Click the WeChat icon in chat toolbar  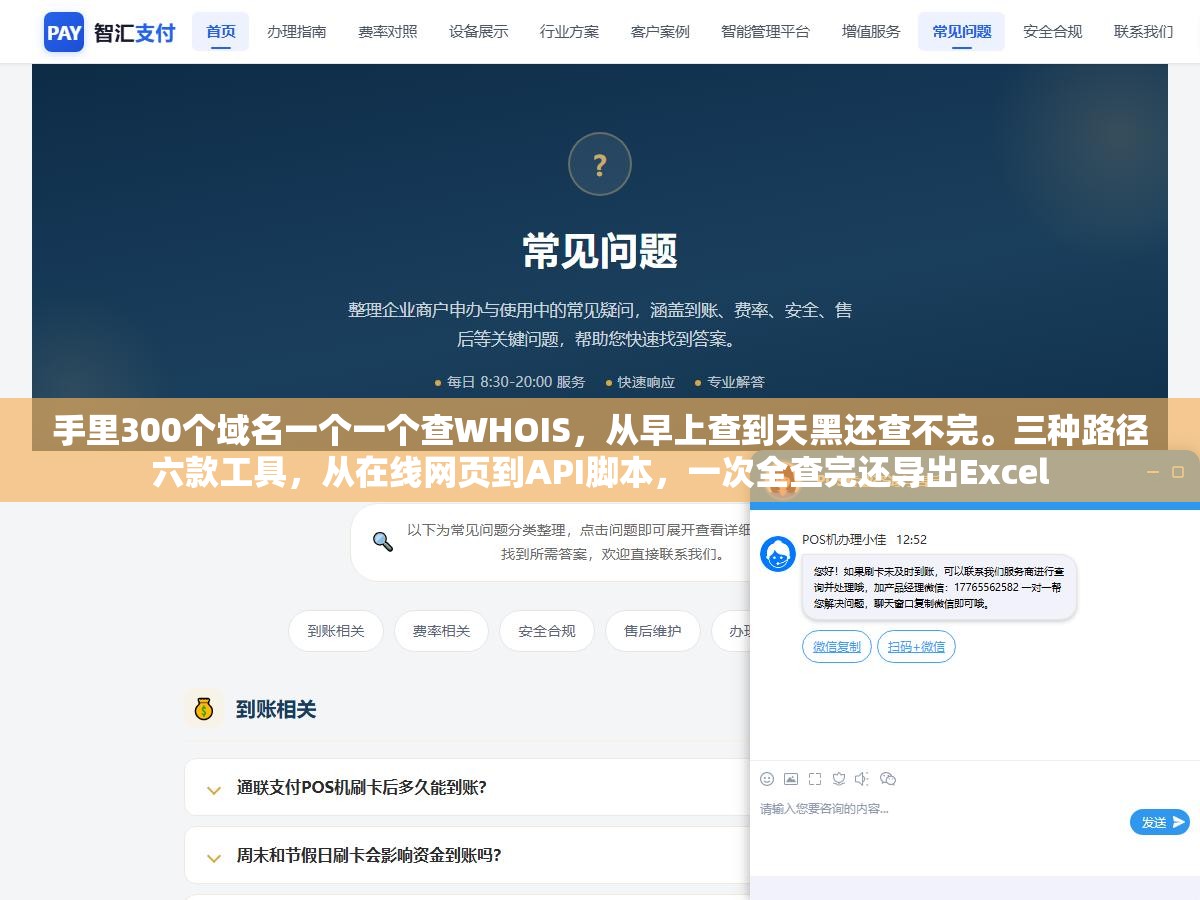pyautogui.click(x=887, y=778)
